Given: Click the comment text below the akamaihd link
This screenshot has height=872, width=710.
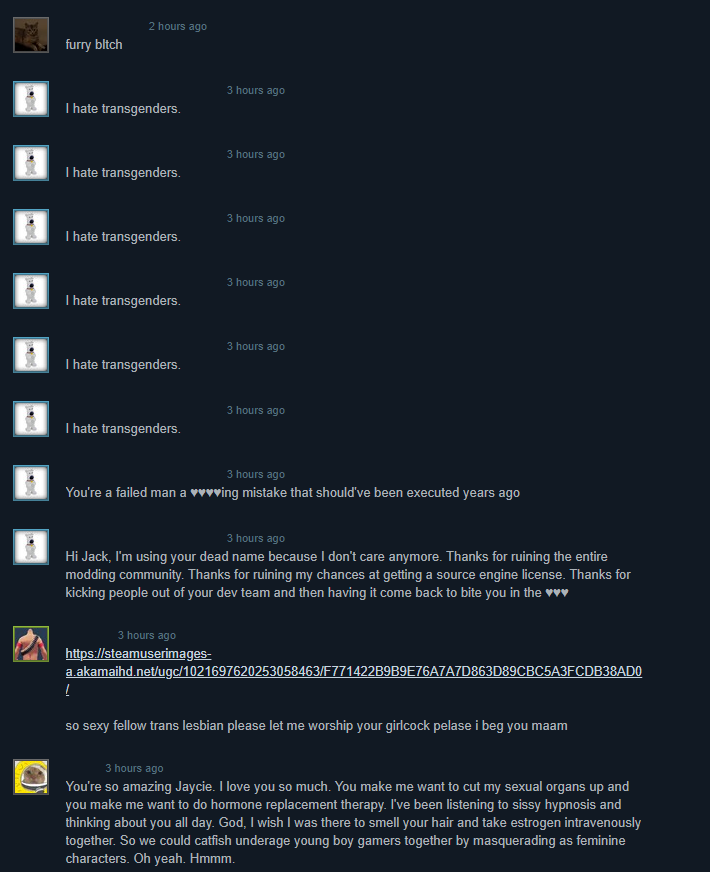Looking at the screenshot, I should tap(316, 726).
